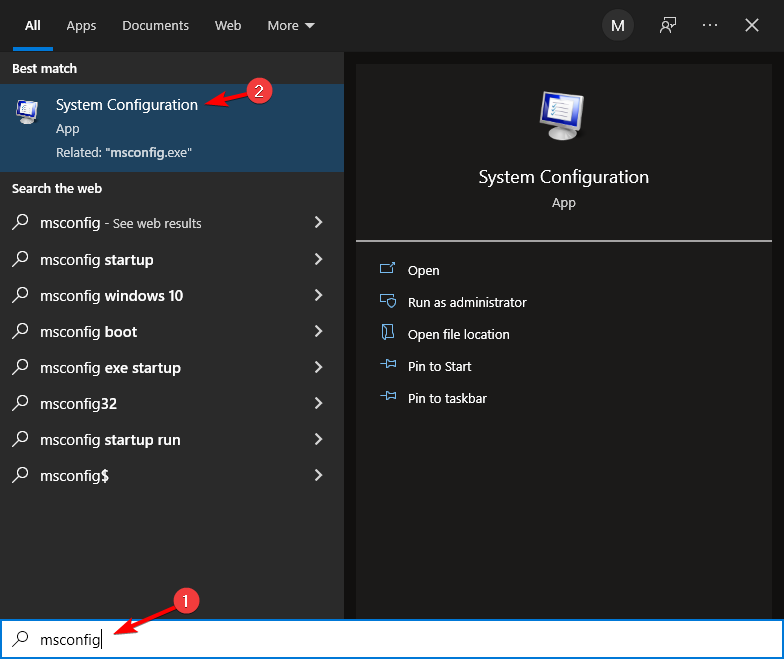The width and height of the screenshot is (784, 659).
Task: Expand chevron for msconfig32
Action: click(x=318, y=403)
